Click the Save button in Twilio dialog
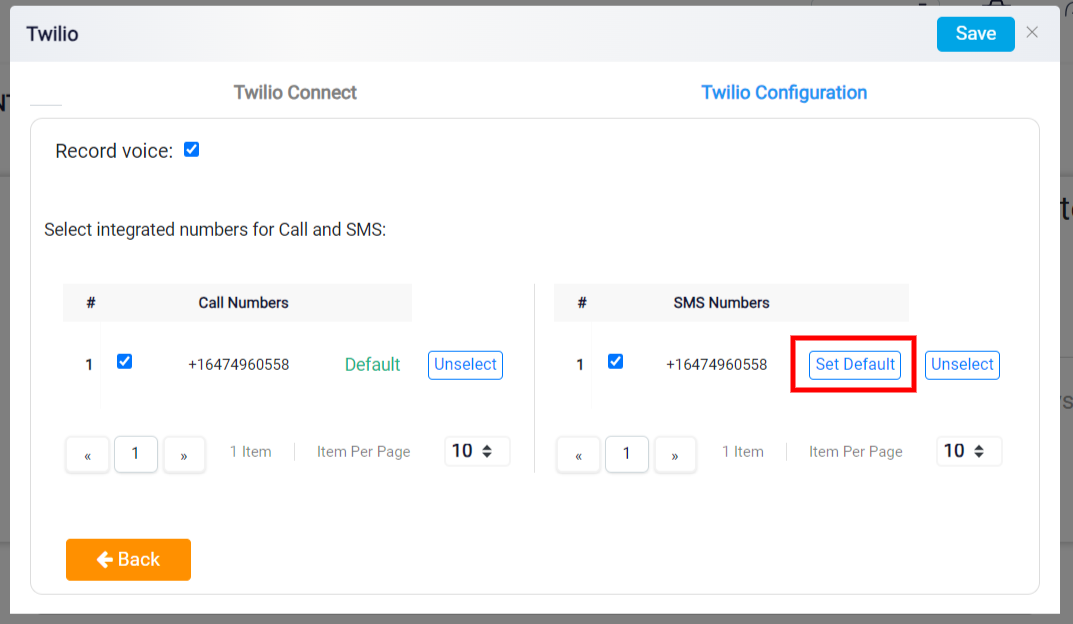This screenshot has width=1073, height=624. tap(975, 34)
